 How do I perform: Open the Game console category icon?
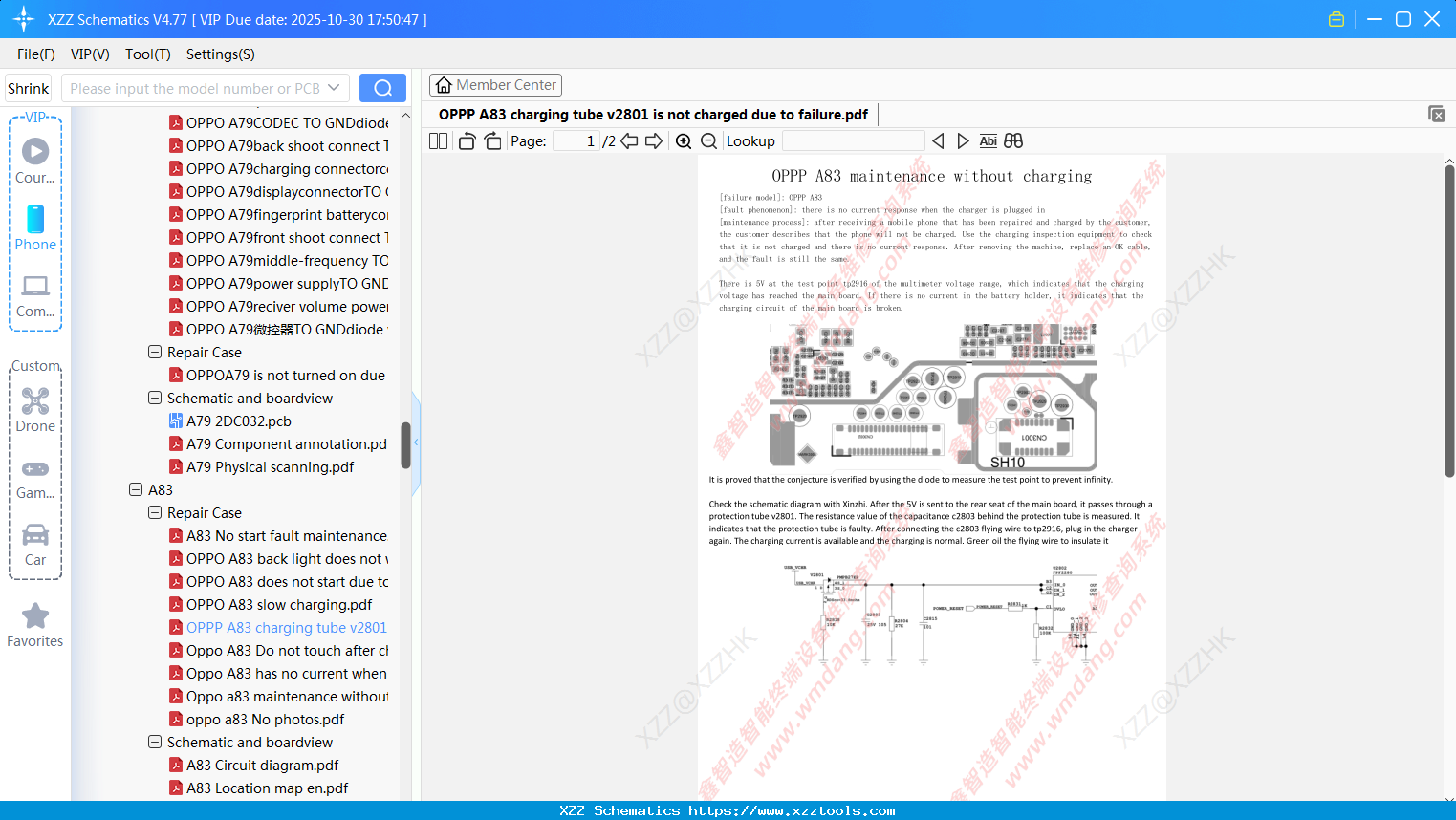coord(35,479)
